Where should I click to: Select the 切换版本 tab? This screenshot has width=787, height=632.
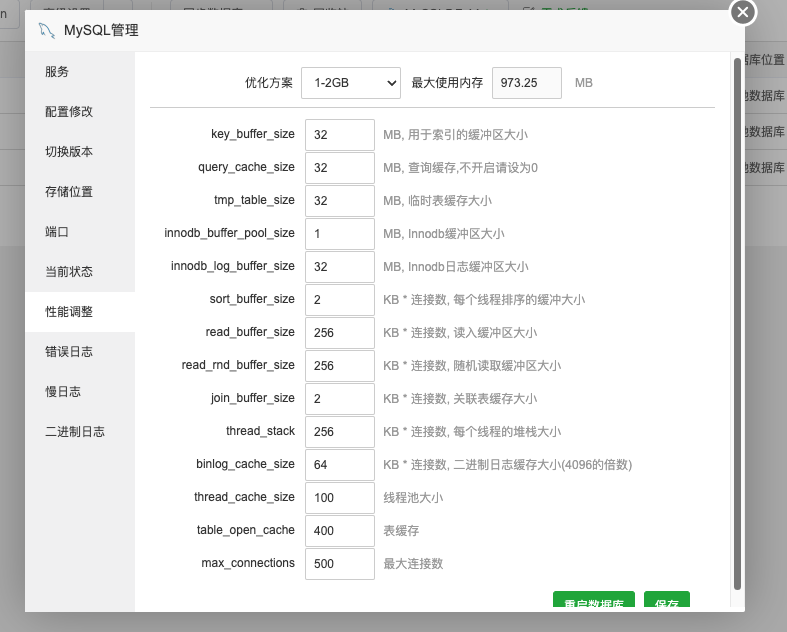pyautogui.click(x=80, y=152)
